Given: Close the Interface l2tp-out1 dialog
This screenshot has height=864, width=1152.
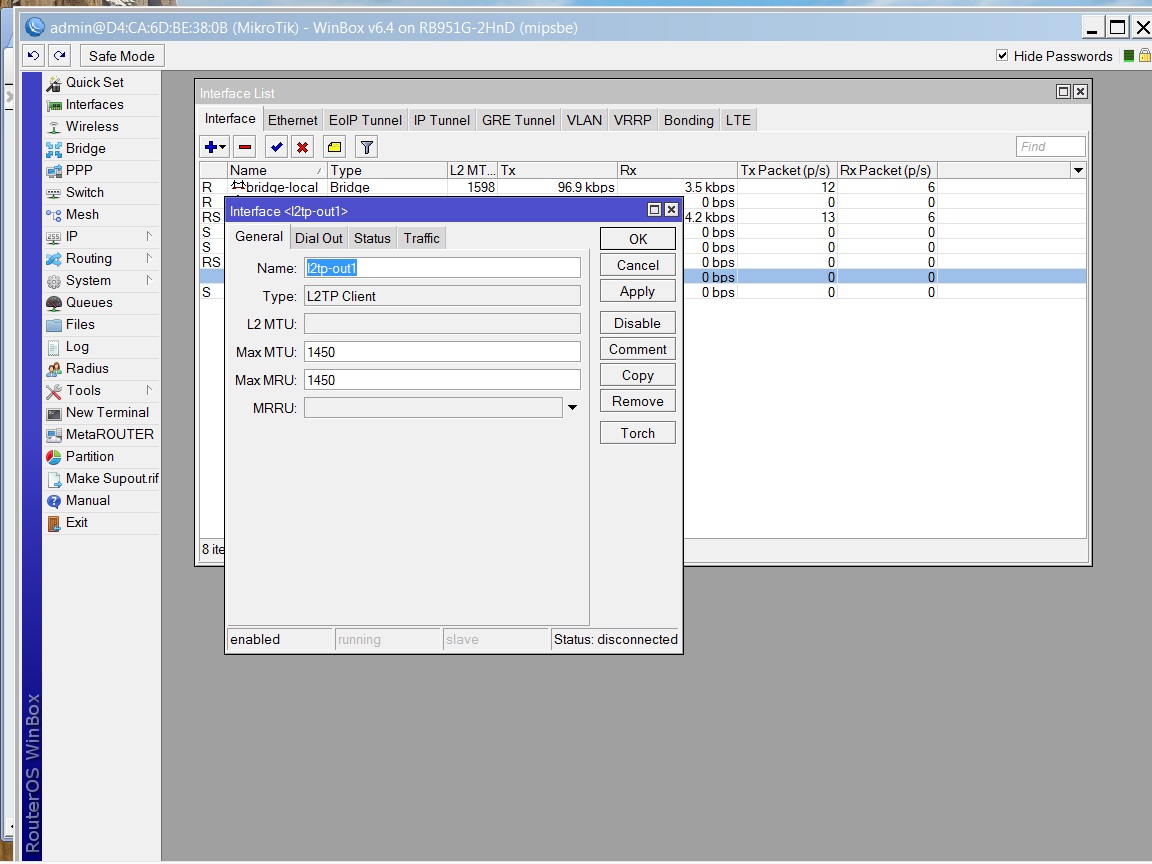Looking at the screenshot, I should point(671,210).
